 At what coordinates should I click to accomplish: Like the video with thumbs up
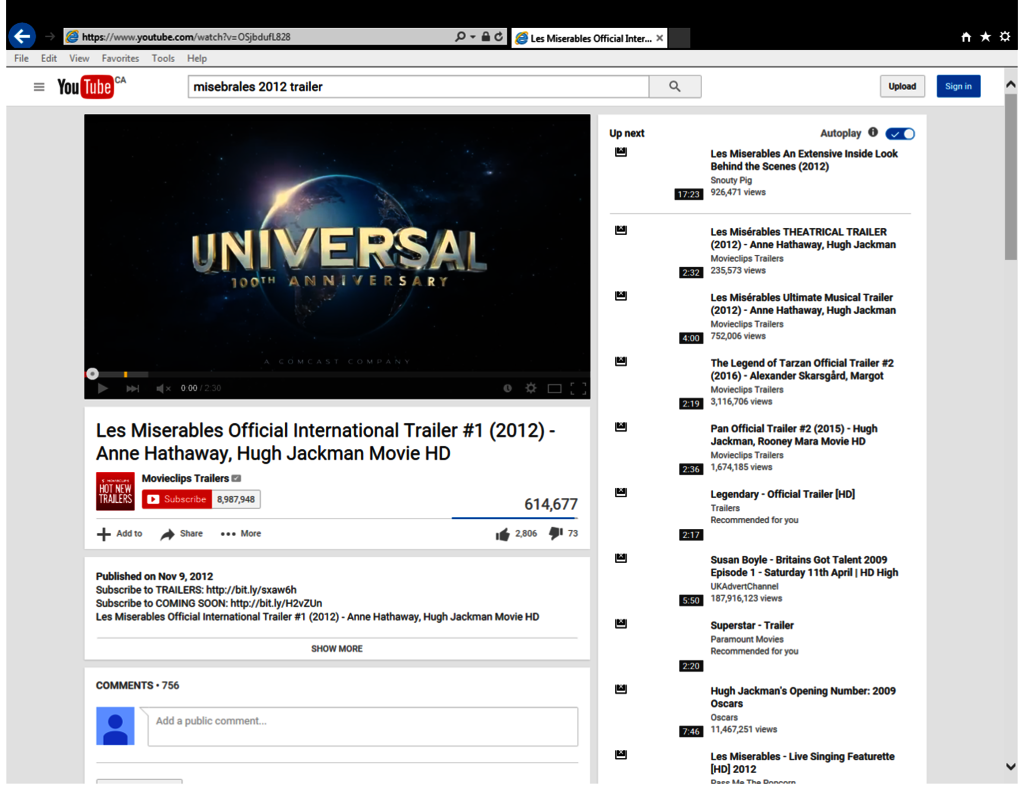tap(502, 534)
